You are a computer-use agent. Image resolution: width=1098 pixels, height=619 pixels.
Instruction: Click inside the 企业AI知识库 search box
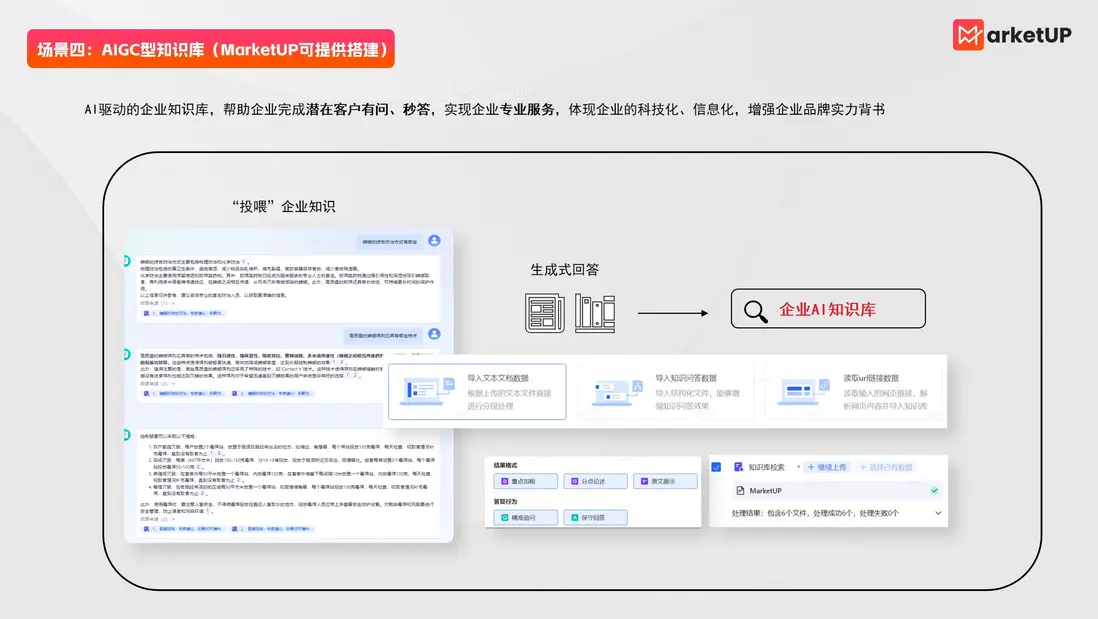[x=828, y=309]
